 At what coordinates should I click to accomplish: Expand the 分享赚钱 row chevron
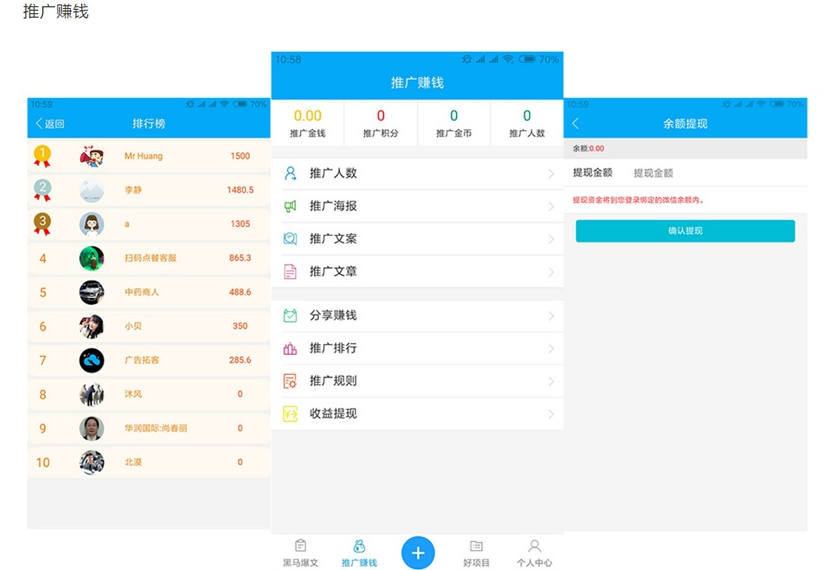(x=551, y=316)
